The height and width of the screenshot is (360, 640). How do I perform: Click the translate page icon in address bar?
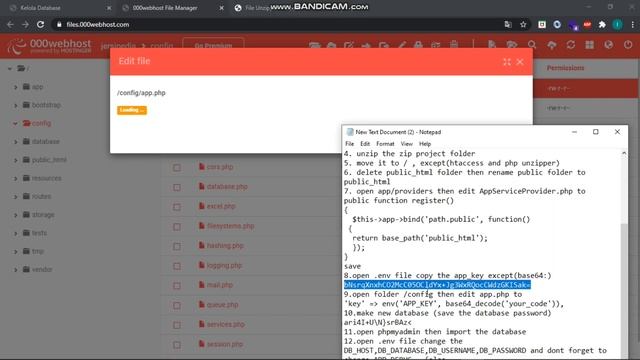(508, 24)
